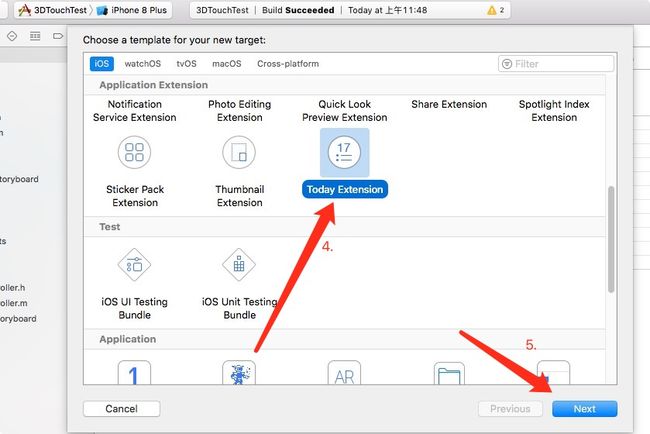650x434 pixels.
Task: Open the 3DTouchTest scheme selector
Action: click(x=53, y=10)
